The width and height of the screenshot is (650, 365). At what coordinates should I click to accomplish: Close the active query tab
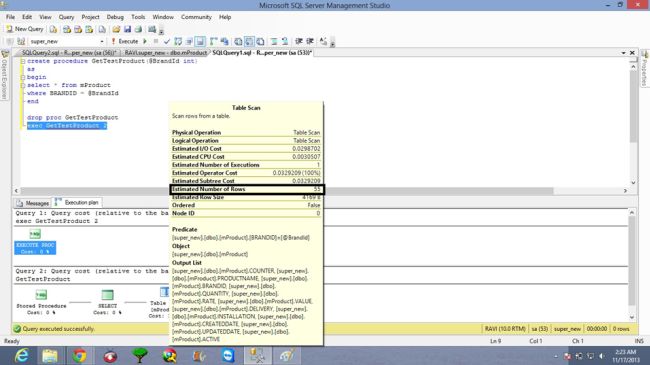coord(632,53)
